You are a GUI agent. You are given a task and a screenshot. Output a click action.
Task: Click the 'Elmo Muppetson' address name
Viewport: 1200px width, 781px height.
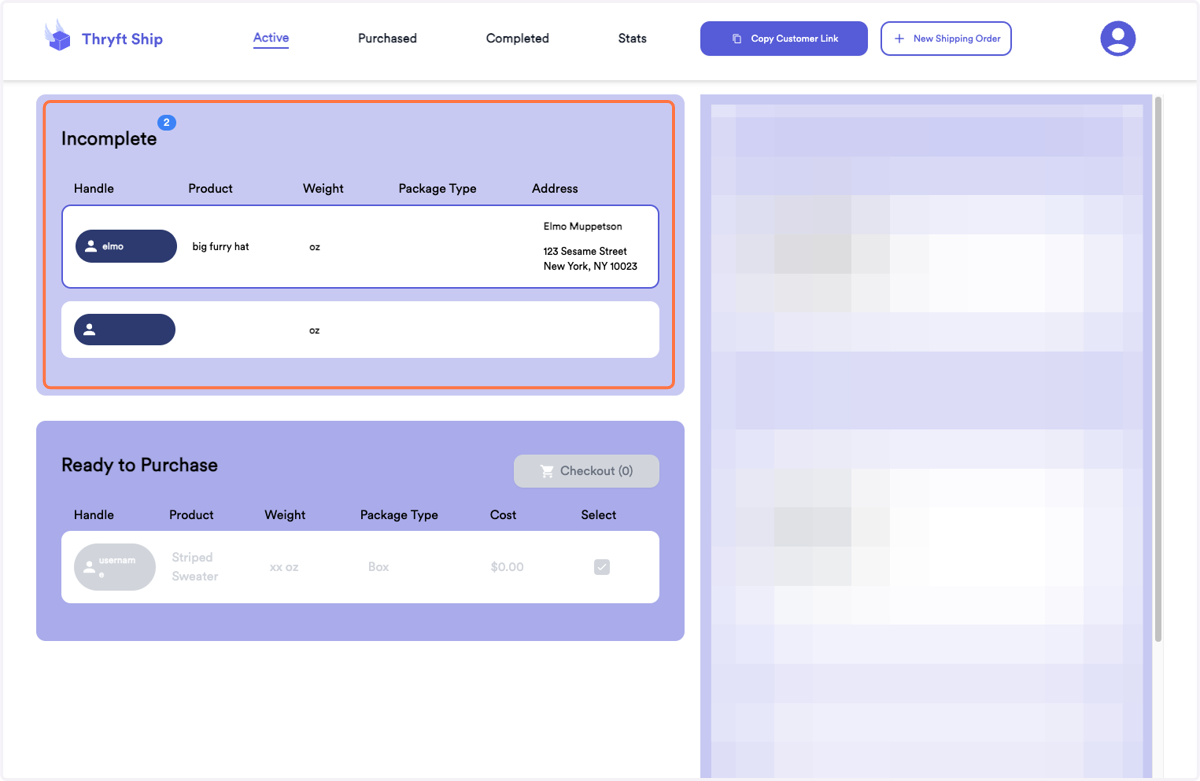(583, 226)
